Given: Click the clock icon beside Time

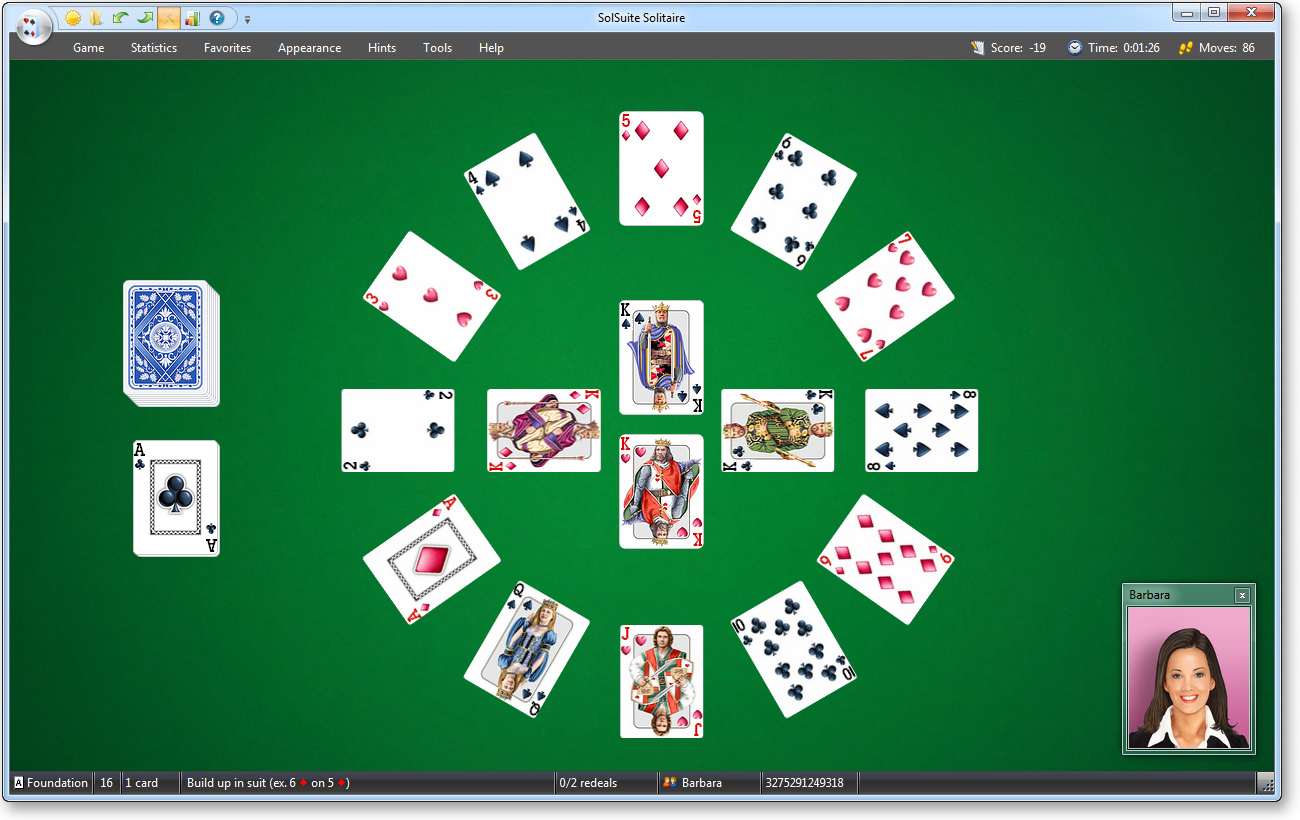Looking at the screenshot, I should (x=1075, y=48).
